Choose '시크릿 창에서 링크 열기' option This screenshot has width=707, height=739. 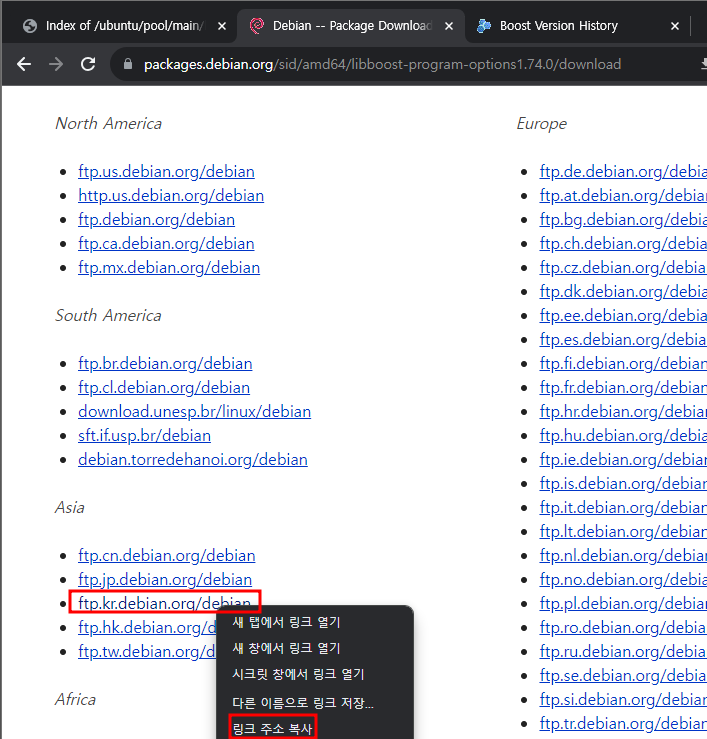[x=298, y=674]
